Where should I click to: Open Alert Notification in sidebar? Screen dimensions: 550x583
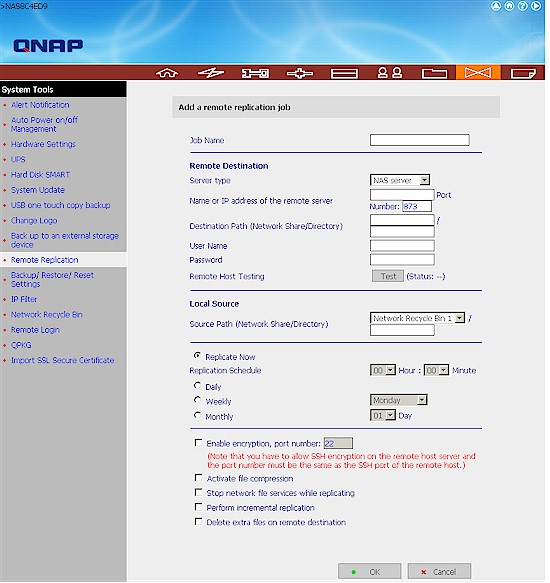[x=40, y=105]
